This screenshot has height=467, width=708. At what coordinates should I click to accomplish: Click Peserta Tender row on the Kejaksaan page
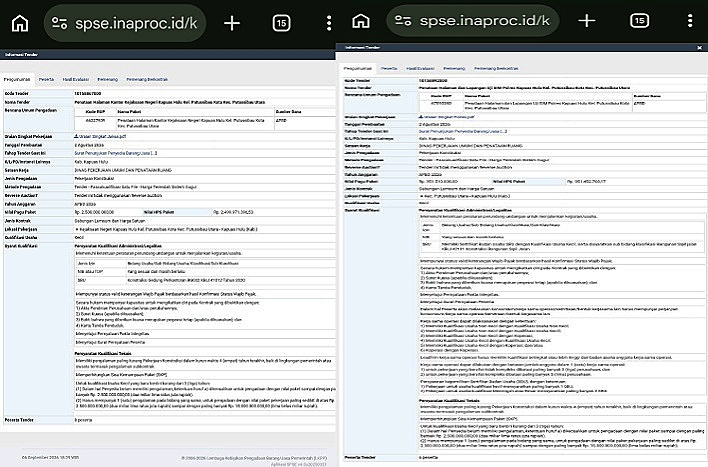169,420
